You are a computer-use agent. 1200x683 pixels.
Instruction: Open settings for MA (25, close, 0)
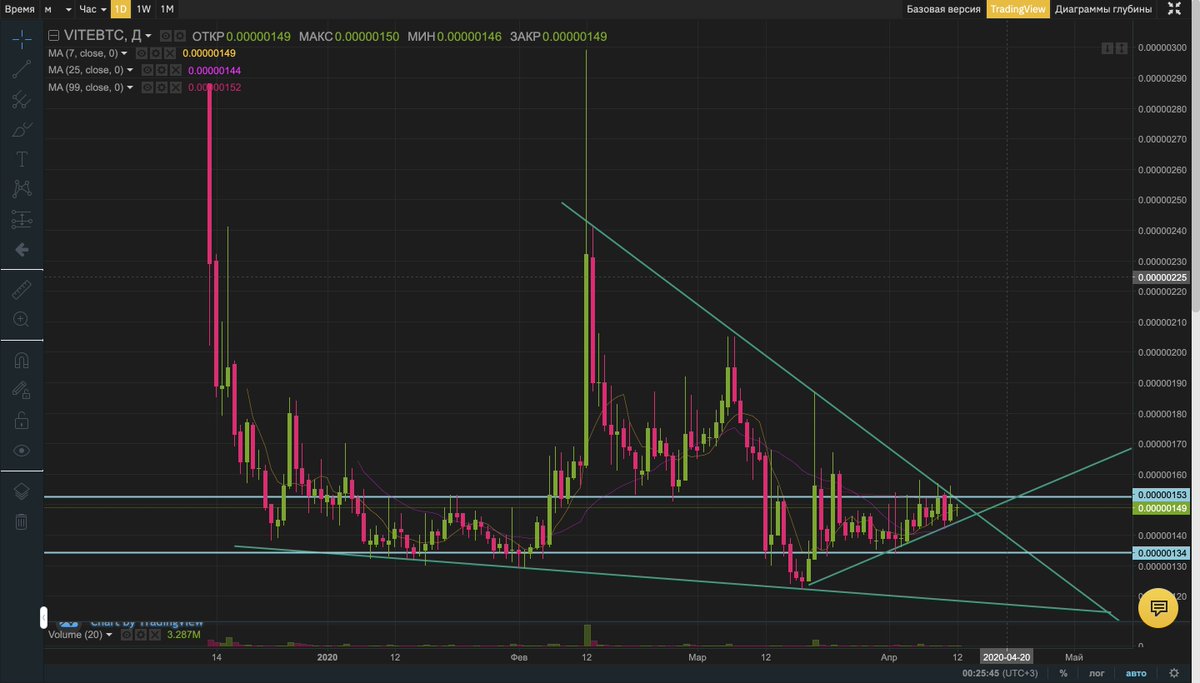(161, 70)
